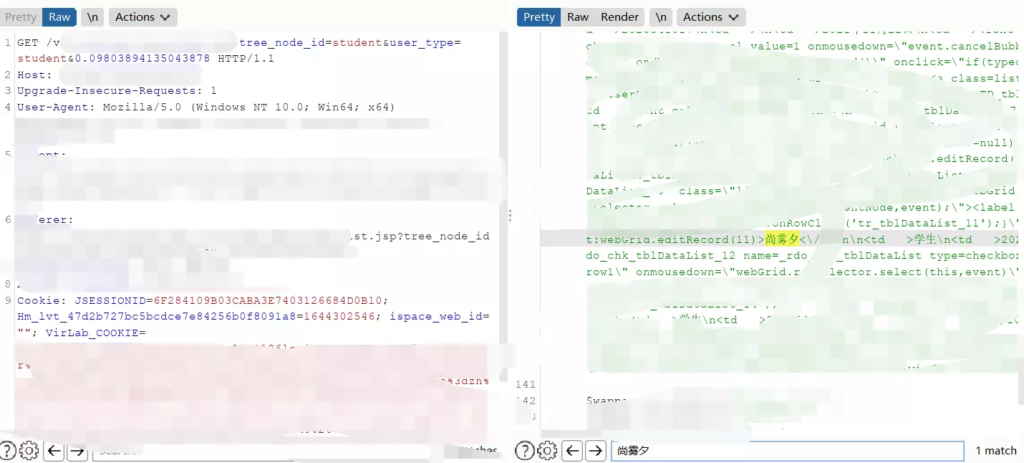Go to next match in response panel

pos(594,451)
